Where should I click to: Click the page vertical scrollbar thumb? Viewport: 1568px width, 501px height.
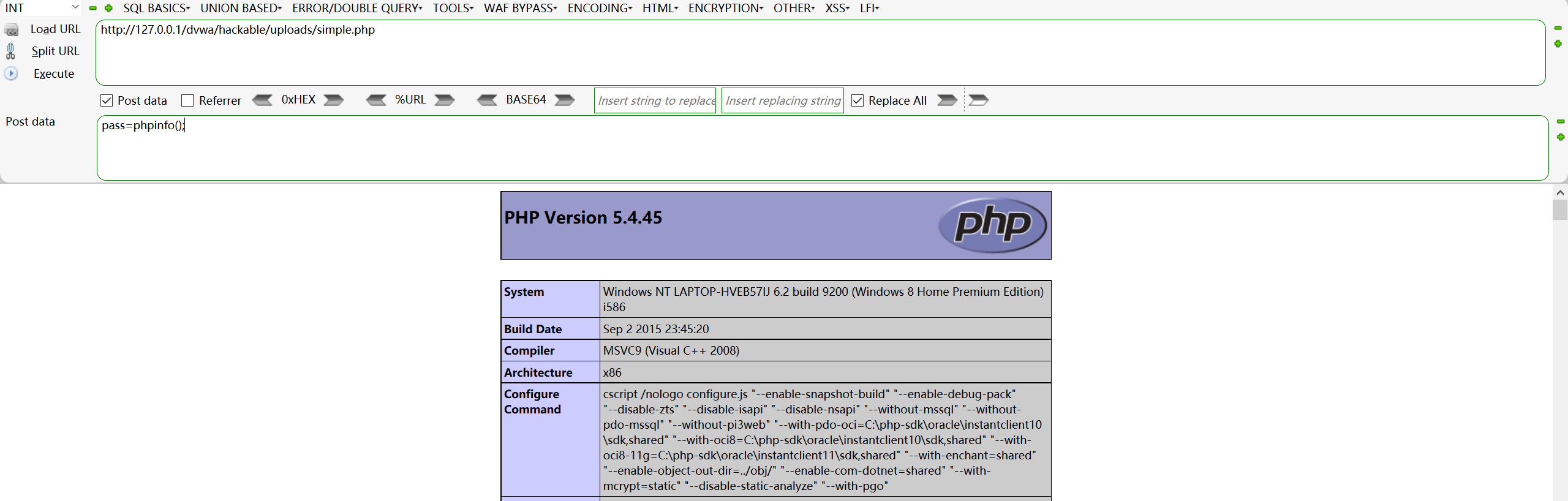coord(1560,209)
